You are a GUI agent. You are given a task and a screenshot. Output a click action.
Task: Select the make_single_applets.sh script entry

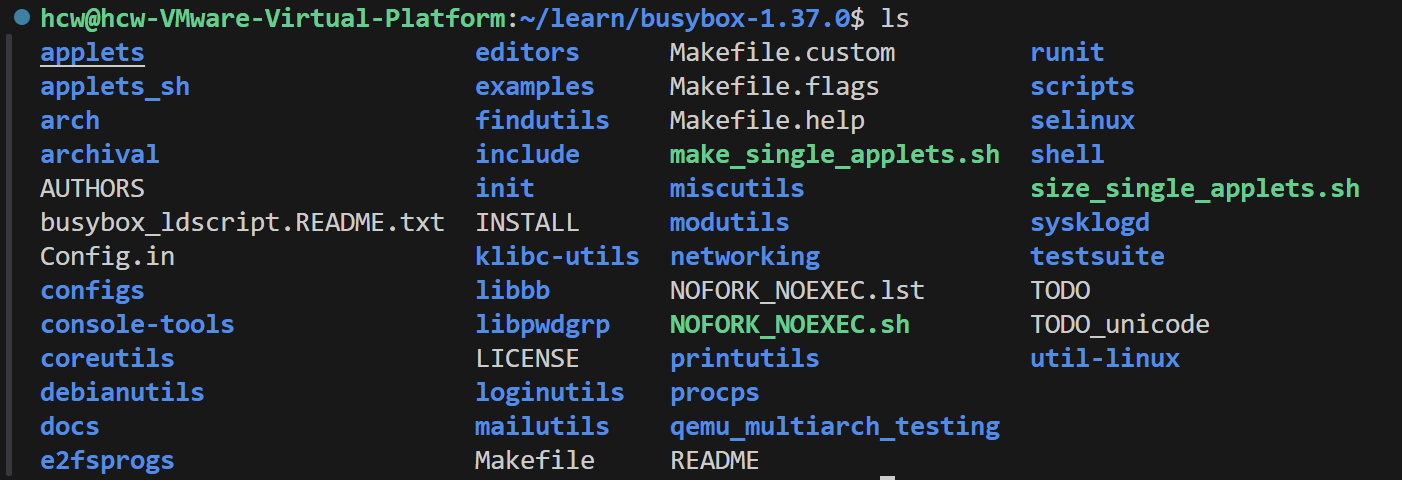(x=834, y=155)
